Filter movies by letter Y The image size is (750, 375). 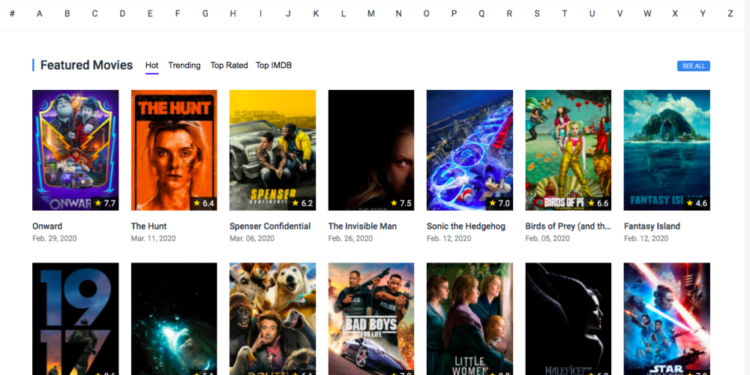(x=703, y=13)
